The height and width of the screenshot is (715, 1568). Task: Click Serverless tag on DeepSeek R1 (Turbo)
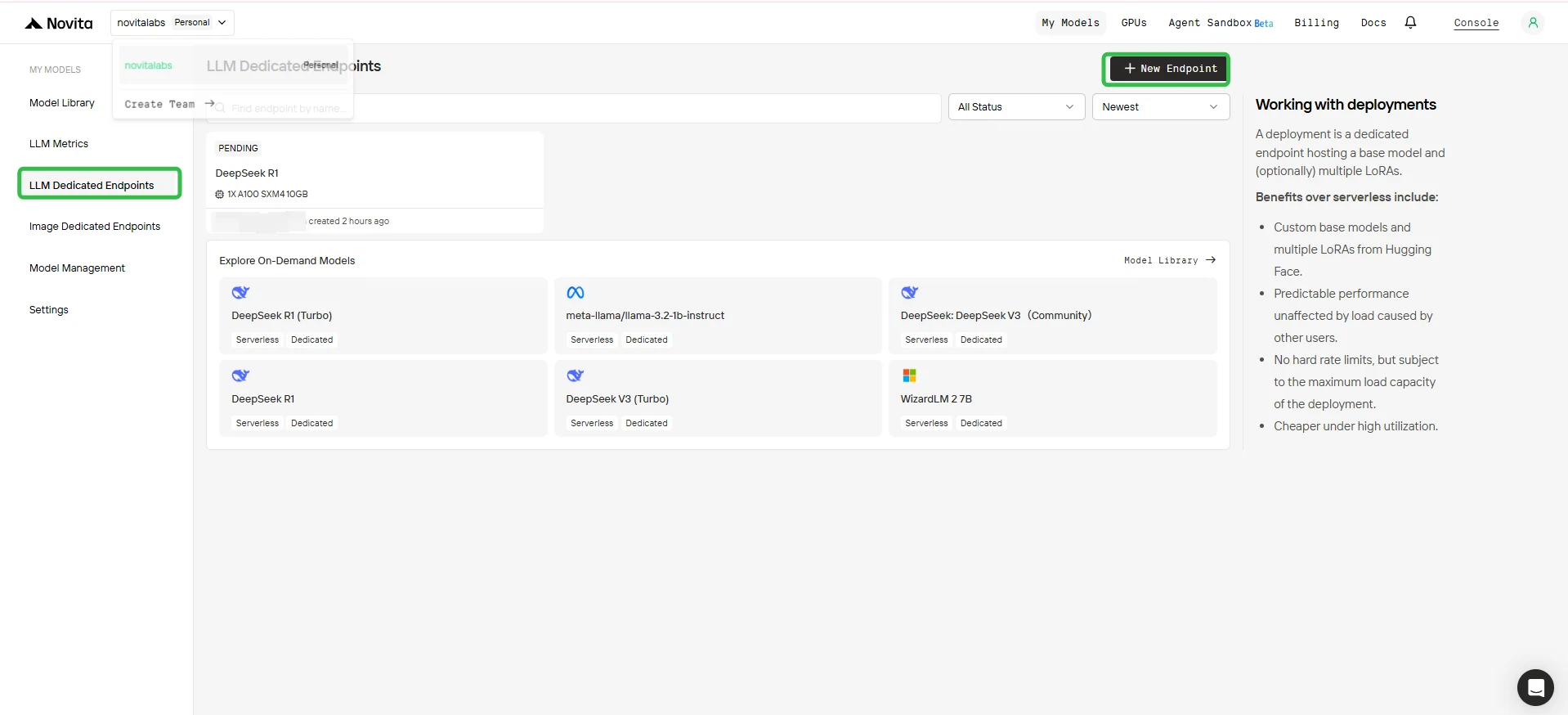258,340
